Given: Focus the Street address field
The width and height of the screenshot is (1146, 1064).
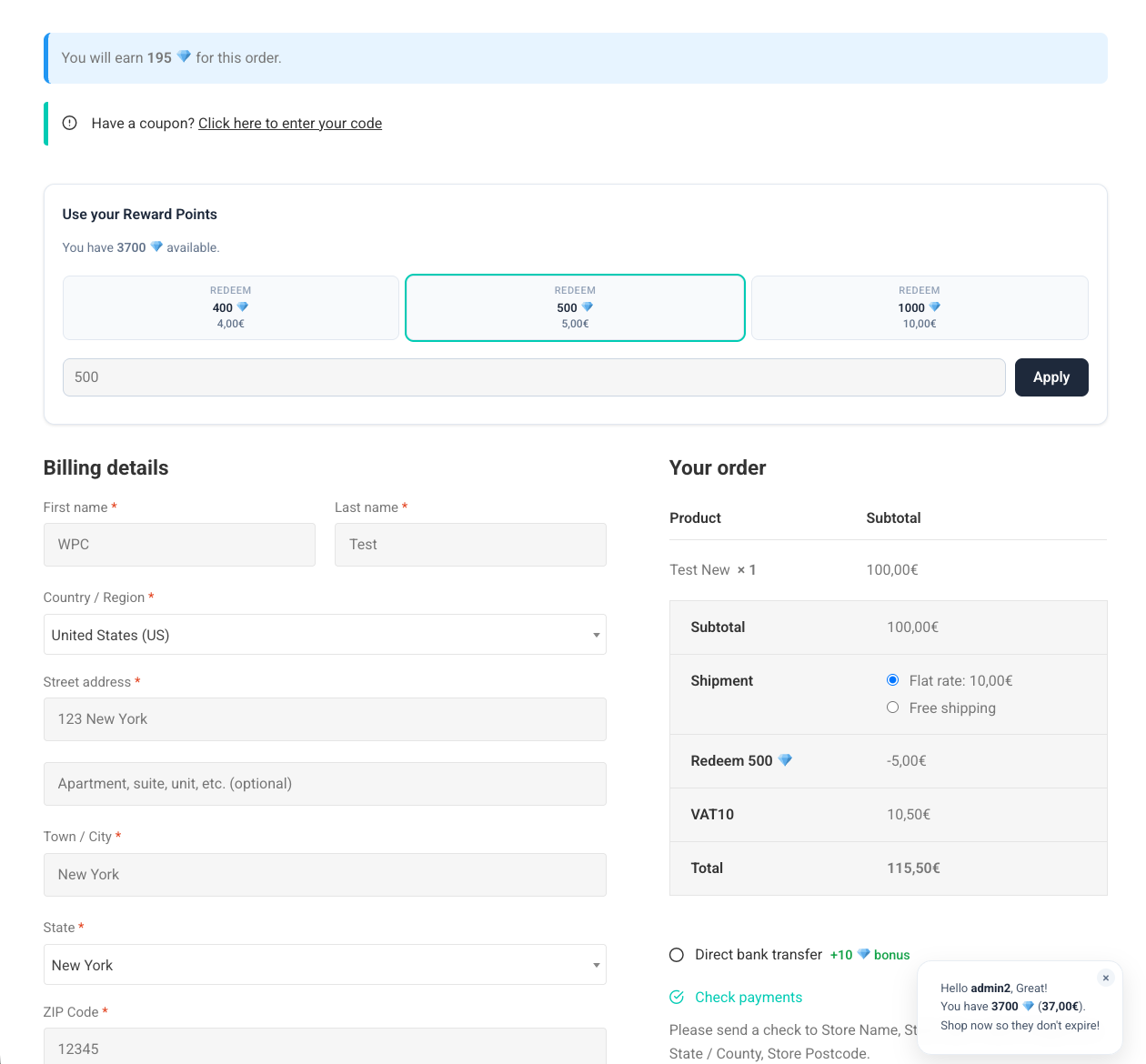Looking at the screenshot, I should pyautogui.click(x=325, y=719).
